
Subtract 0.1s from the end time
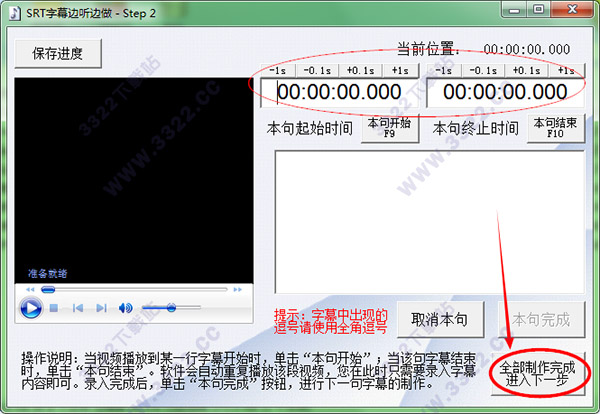(483, 70)
